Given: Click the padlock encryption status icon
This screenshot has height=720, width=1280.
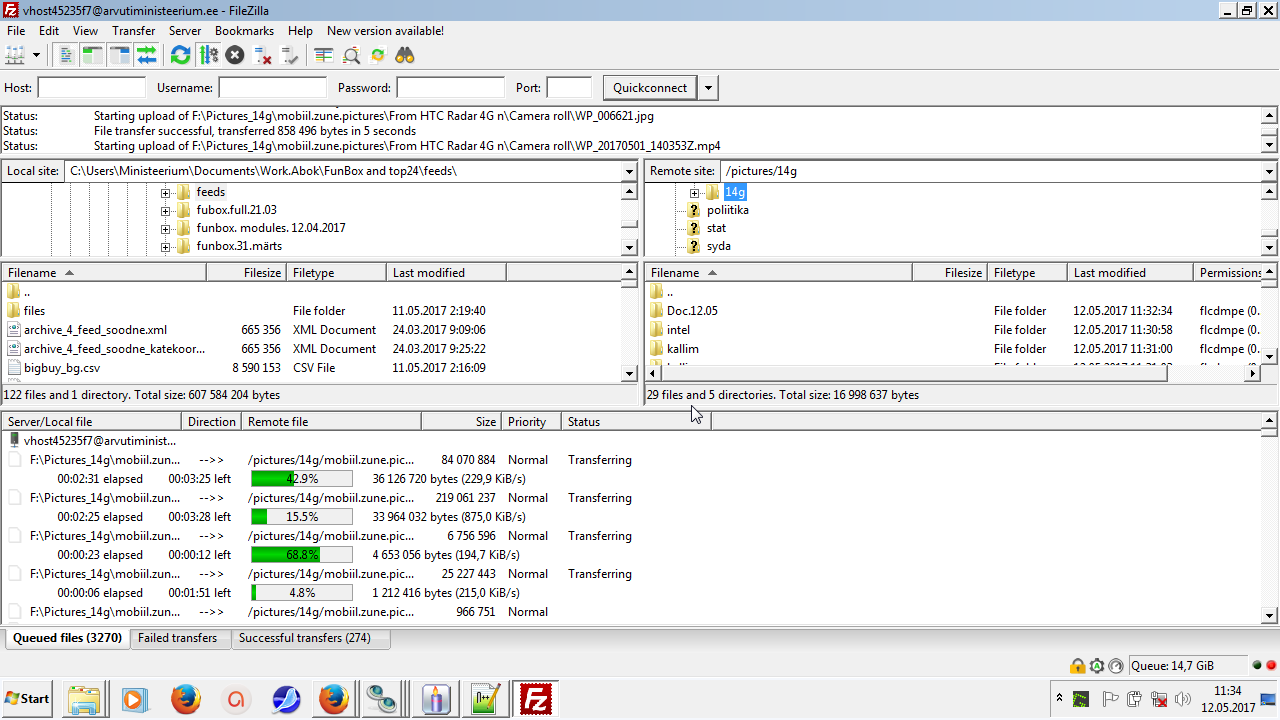Looking at the screenshot, I should pyautogui.click(x=1077, y=666).
